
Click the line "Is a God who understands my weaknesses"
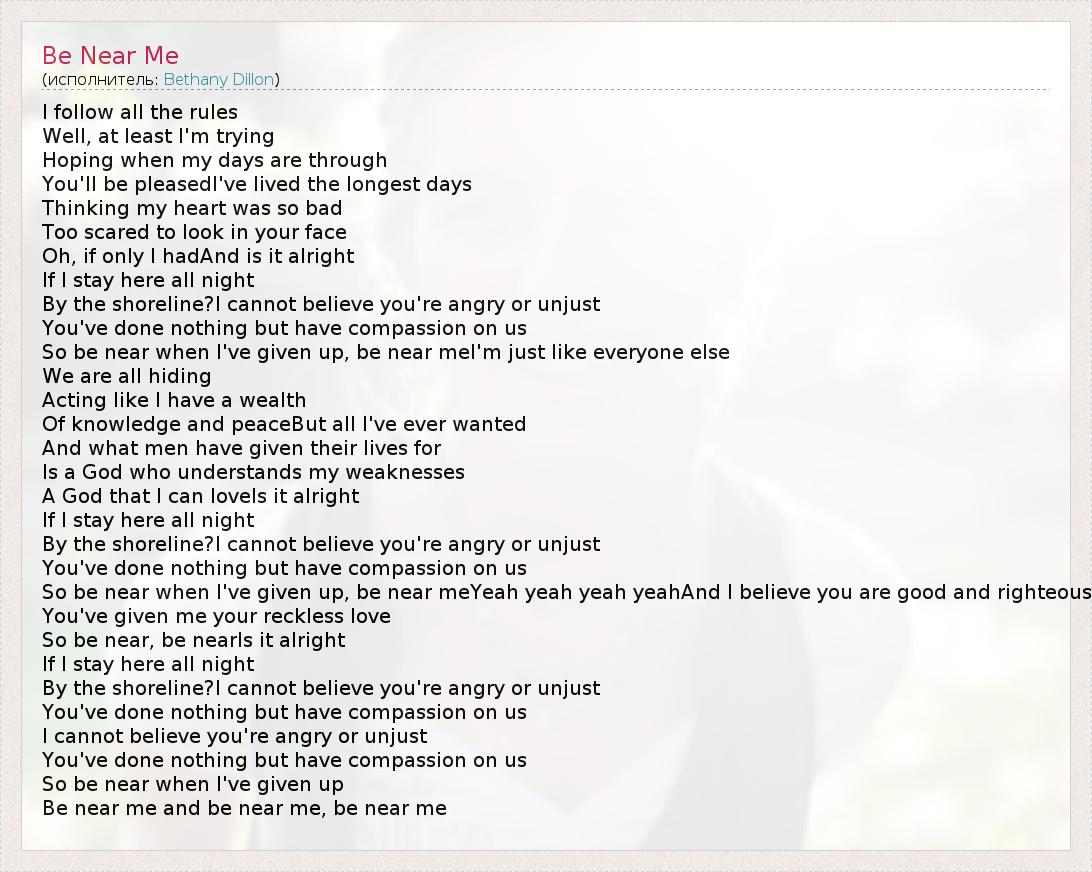(253, 472)
